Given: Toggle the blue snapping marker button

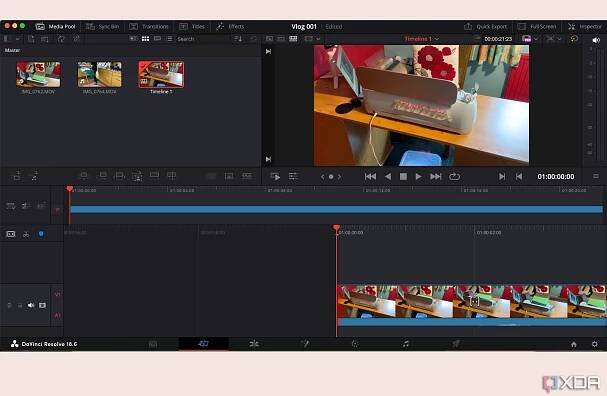Looking at the screenshot, I should (41, 234).
